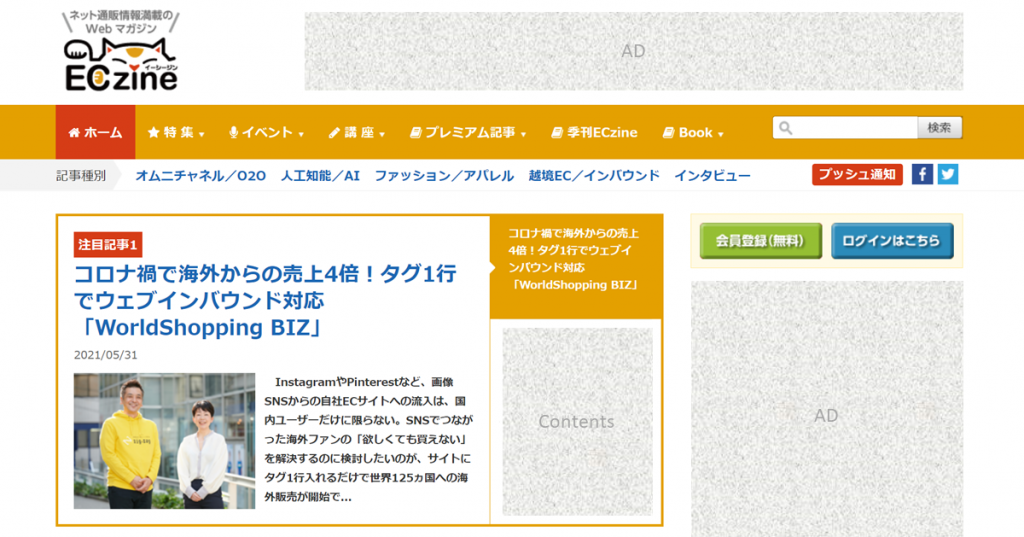1024x537 pixels.
Task: Expand the プレミアム記事 dropdown arrow
Action: (x=524, y=135)
